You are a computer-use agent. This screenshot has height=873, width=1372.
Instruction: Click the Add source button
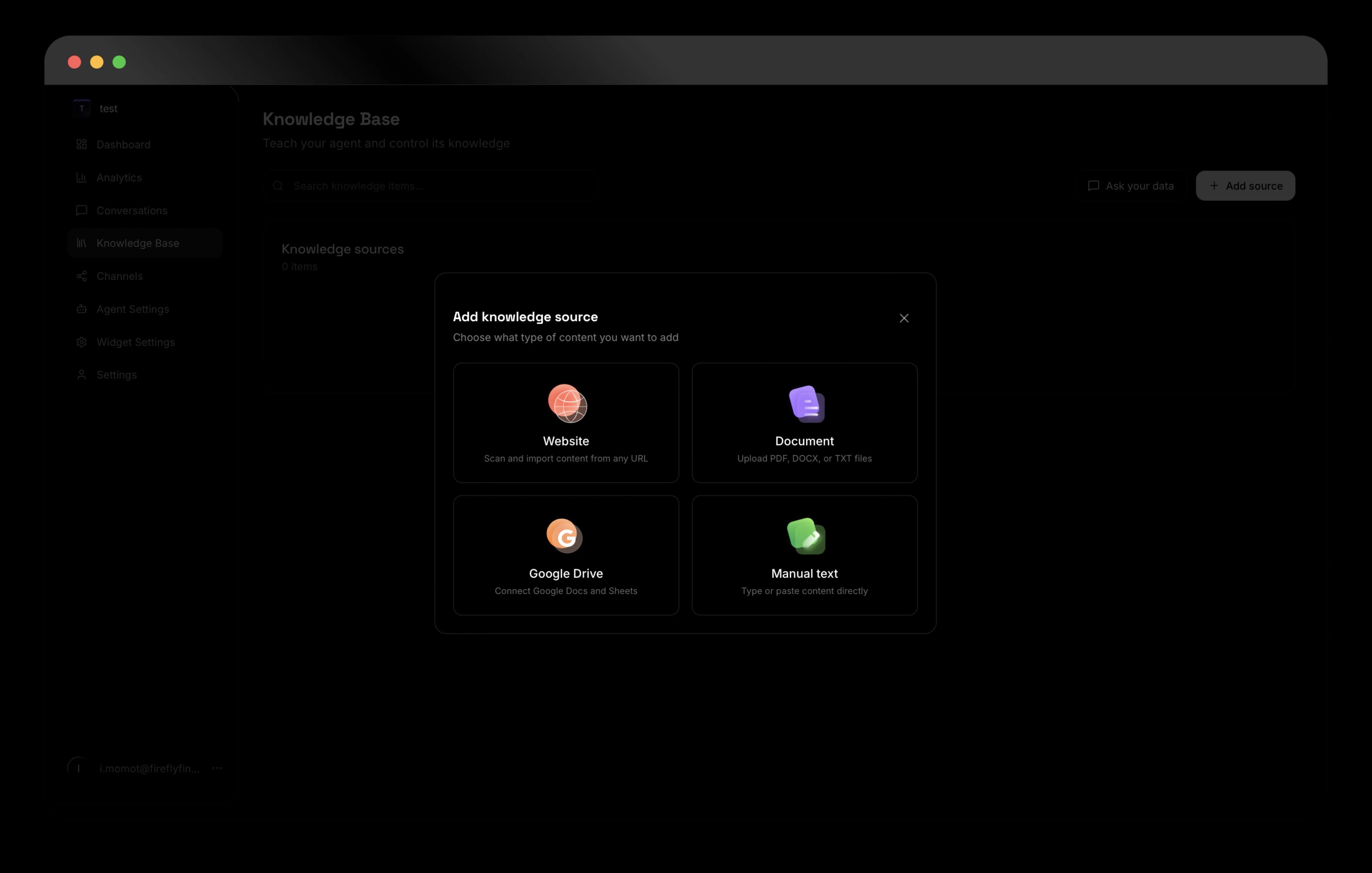pyautogui.click(x=1245, y=186)
